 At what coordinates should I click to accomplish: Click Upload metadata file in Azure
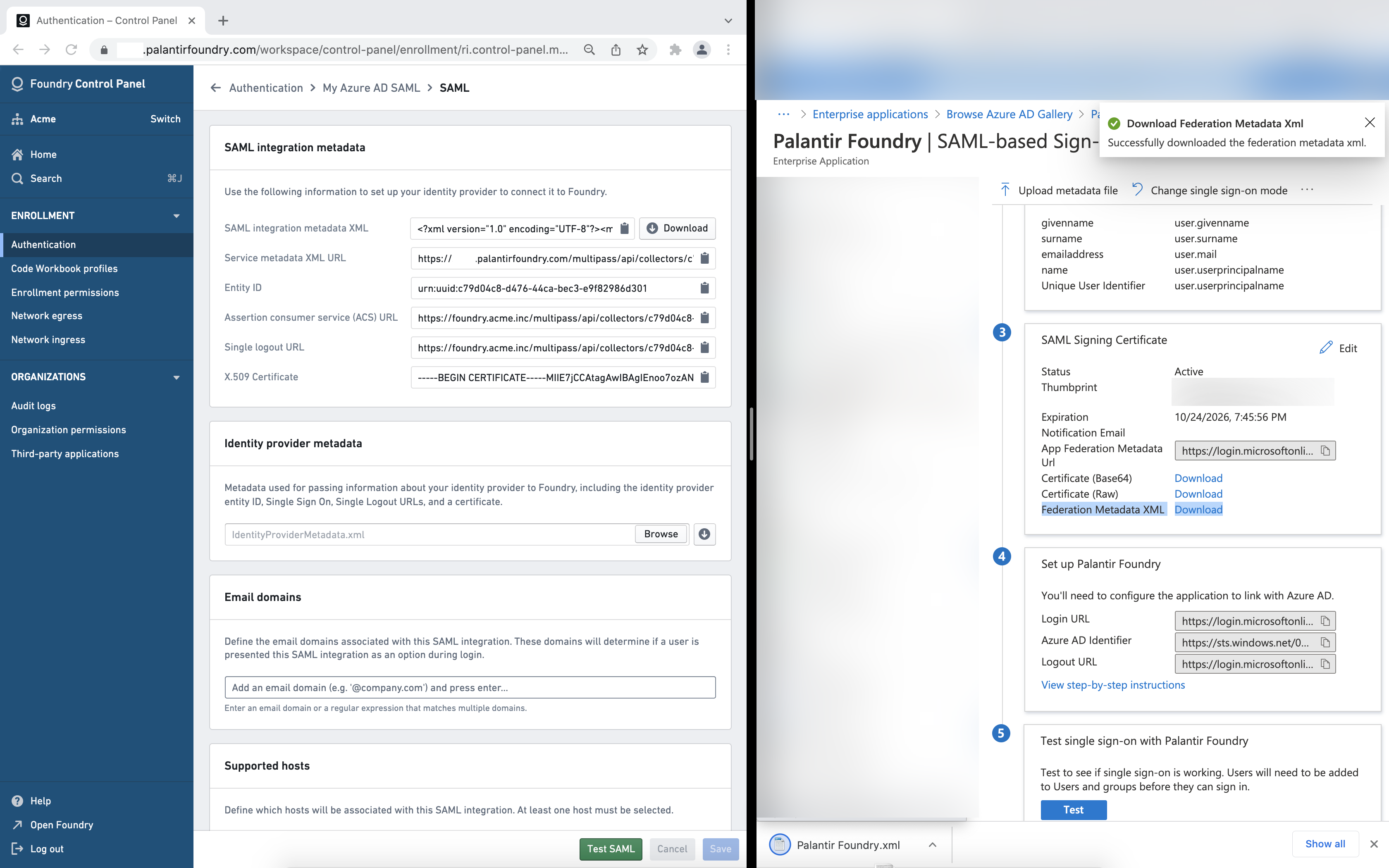point(1059,190)
